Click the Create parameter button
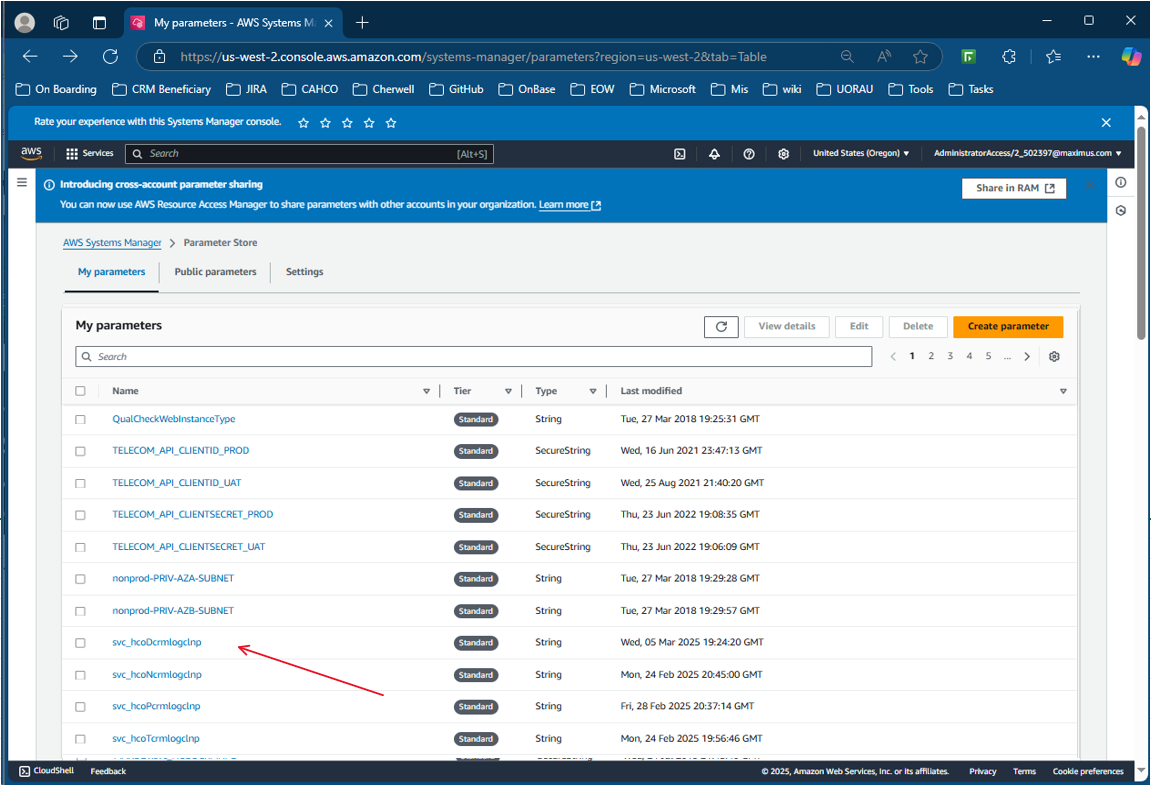1151x785 pixels. point(1008,327)
